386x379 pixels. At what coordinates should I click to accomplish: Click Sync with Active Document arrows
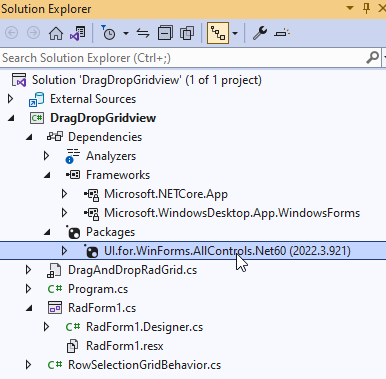(143, 33)
